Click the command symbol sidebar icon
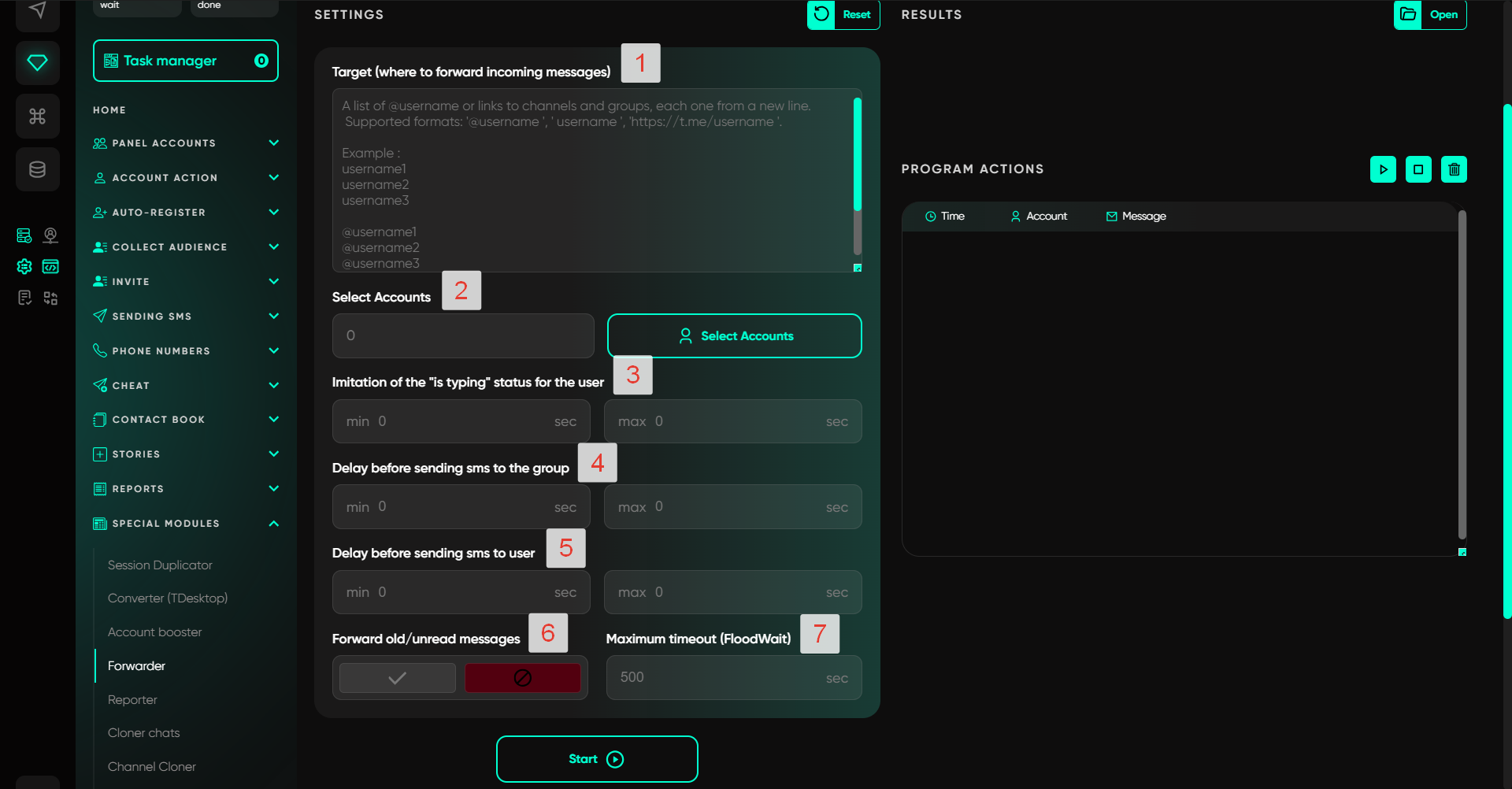 click(x=37, y=117)
